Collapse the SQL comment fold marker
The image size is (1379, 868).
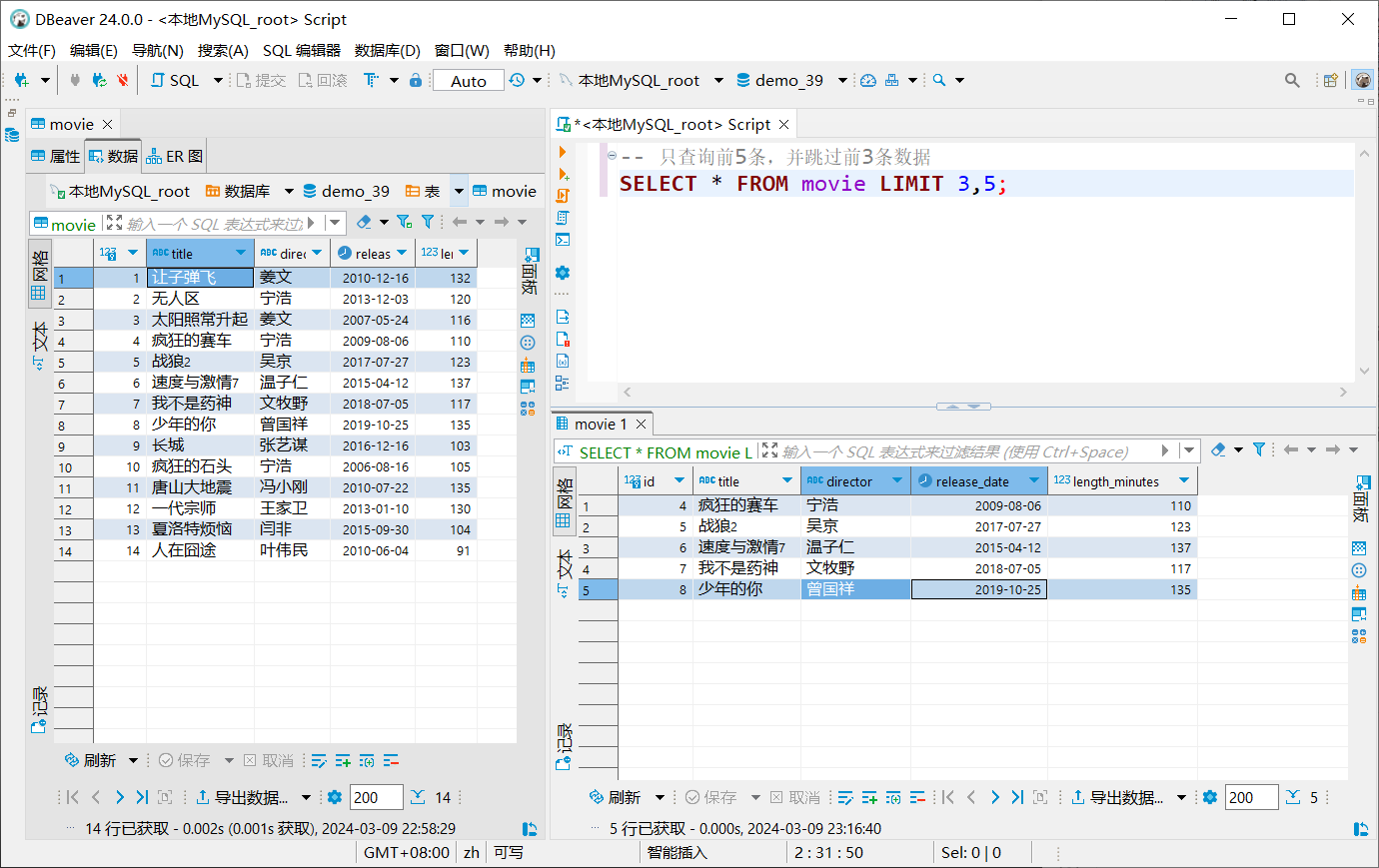tap(611, 156)
